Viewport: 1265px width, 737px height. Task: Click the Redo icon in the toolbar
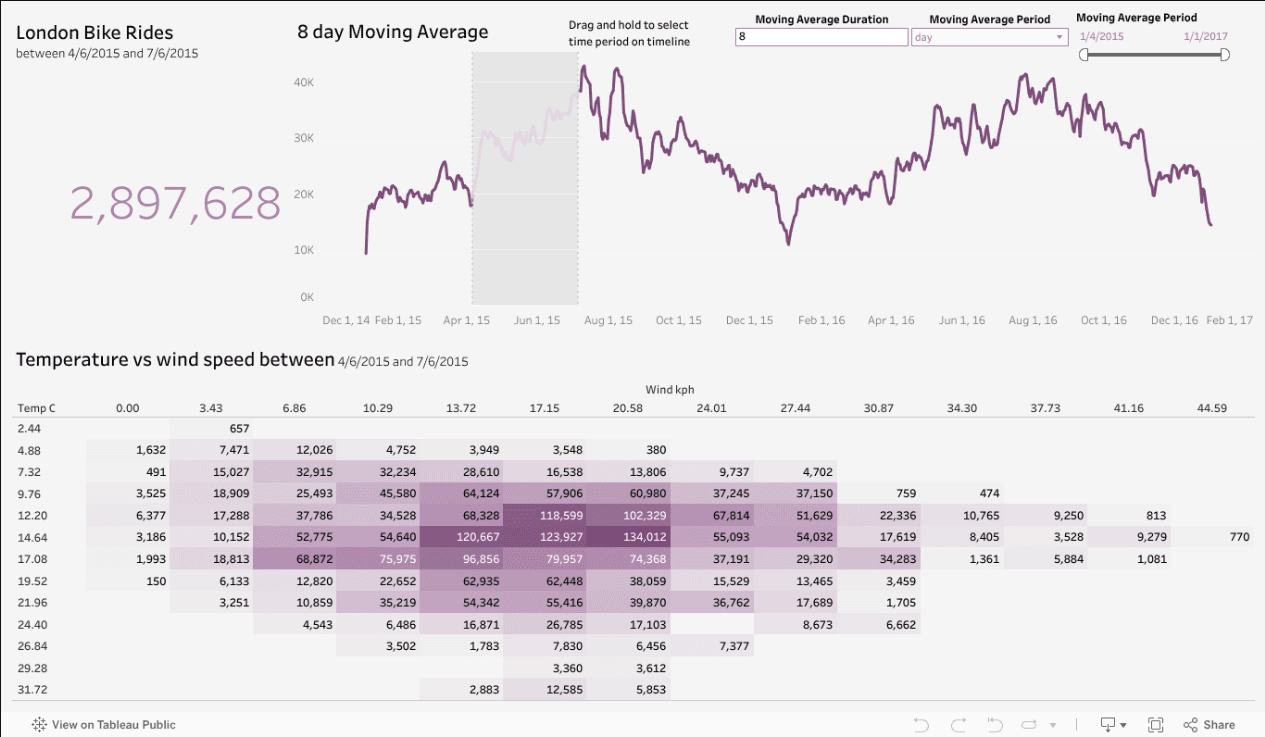coord(958,724)
